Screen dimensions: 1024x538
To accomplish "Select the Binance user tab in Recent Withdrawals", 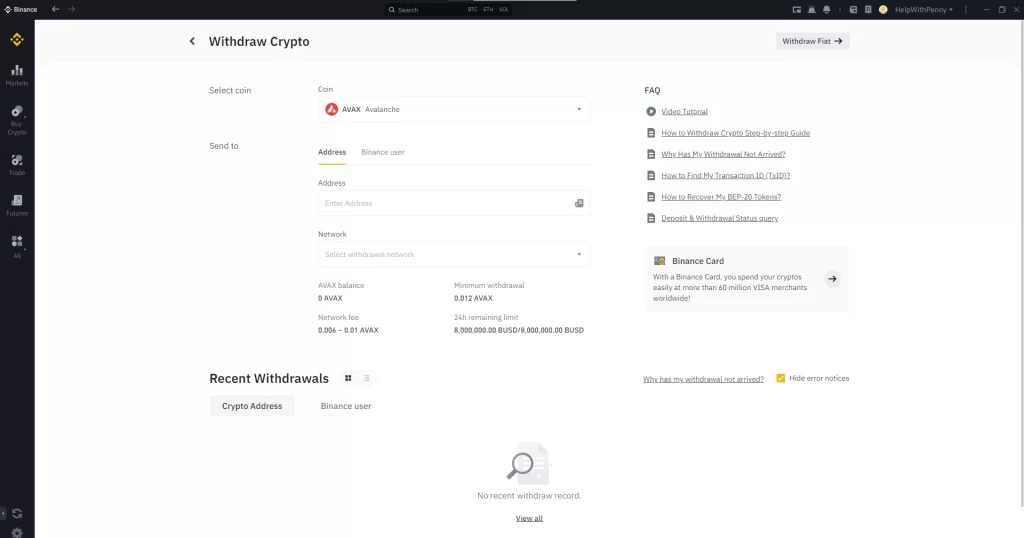I will 345,405.
